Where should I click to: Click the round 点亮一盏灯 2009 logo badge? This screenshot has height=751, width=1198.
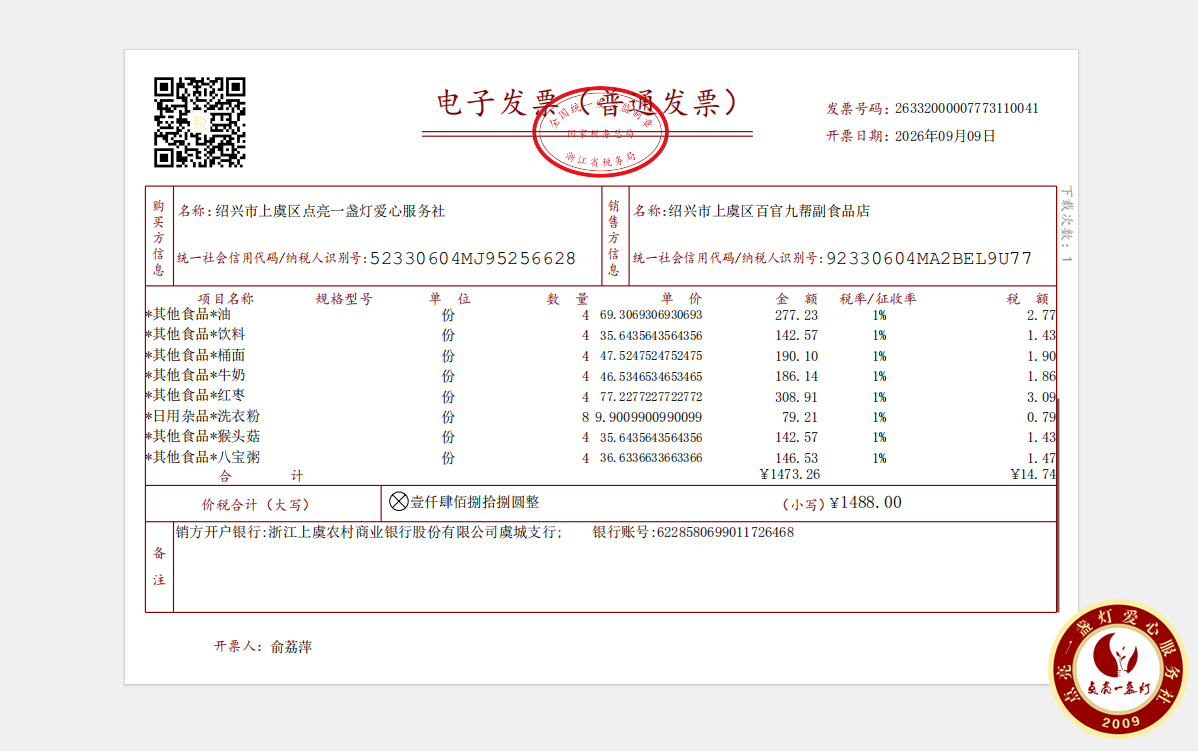point(1118,669)
